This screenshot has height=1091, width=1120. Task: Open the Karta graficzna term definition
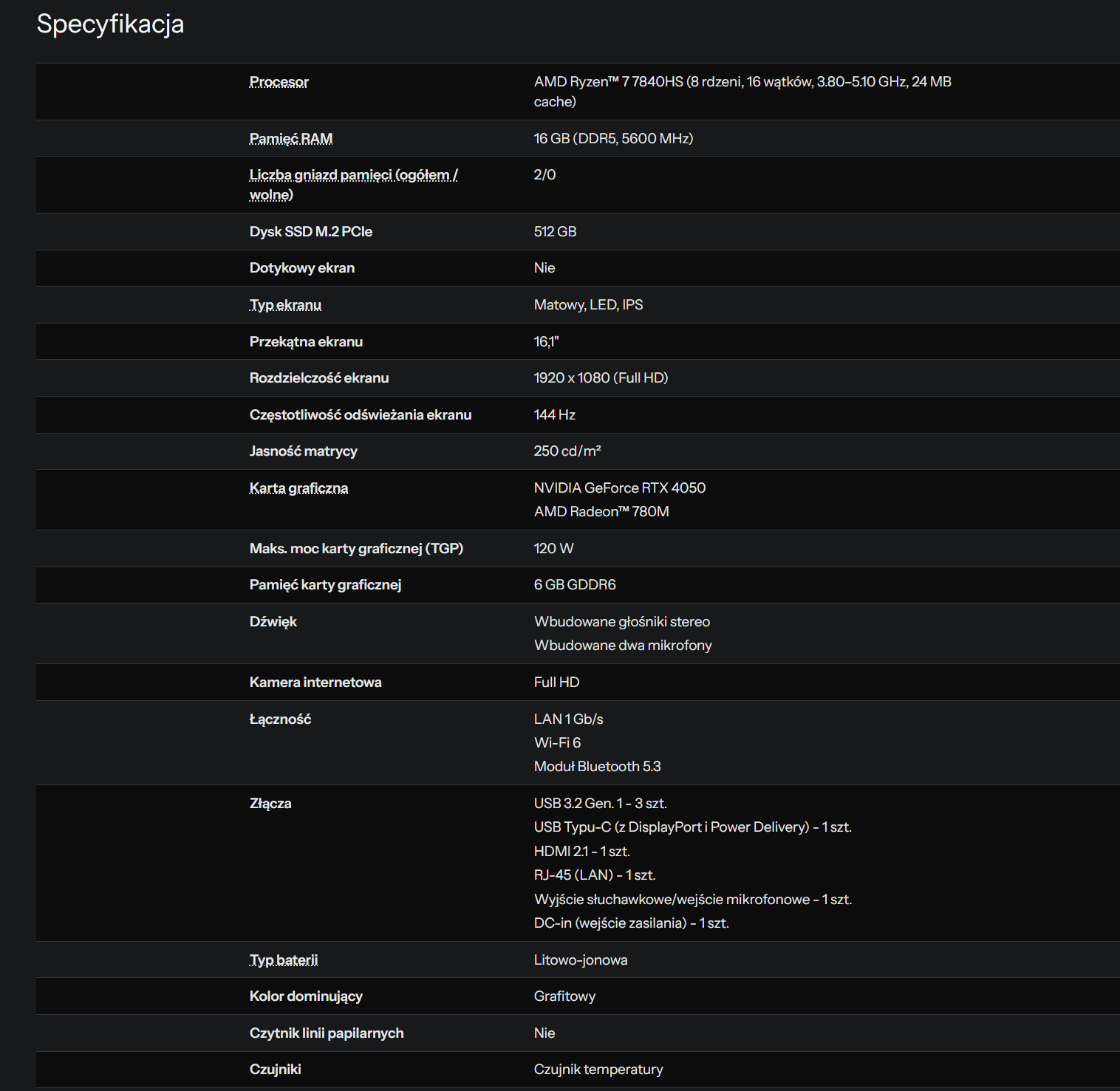pos(298,488)
